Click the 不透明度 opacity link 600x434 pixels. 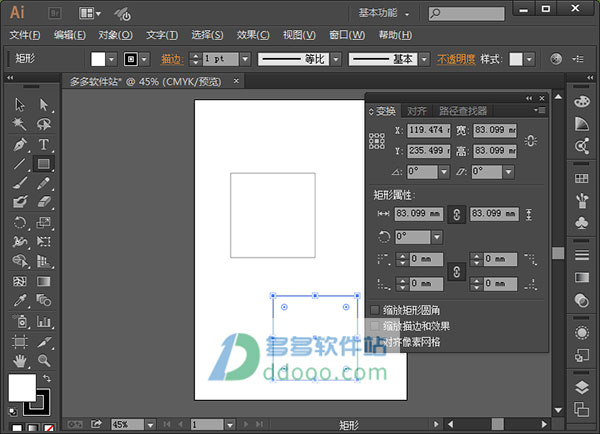pyautogui.click(x=456, y=59)
